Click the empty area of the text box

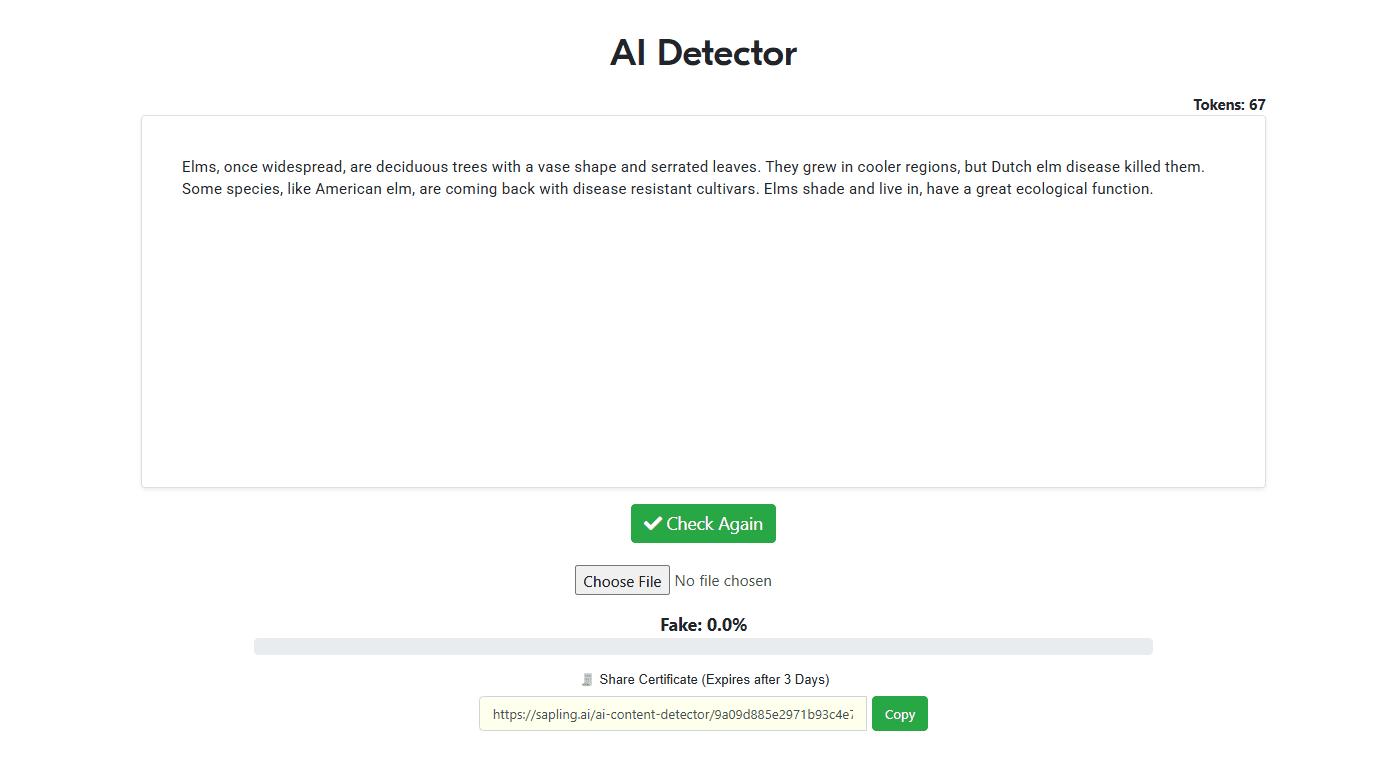pyautogui.click(x=703, y=350)
